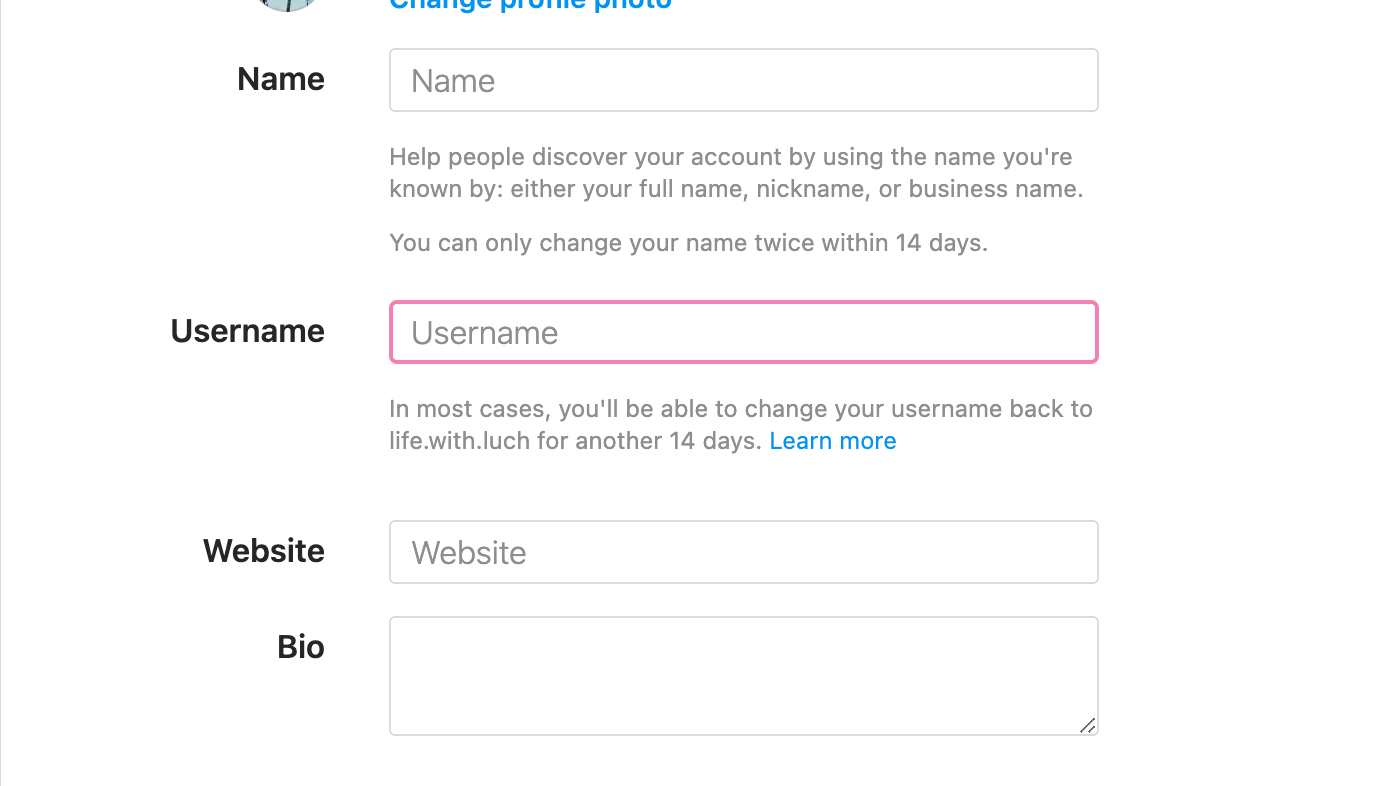This screenshot has height=786, width=1388.
Task: Click the Learn more link
Action: (x=832, y=440)
